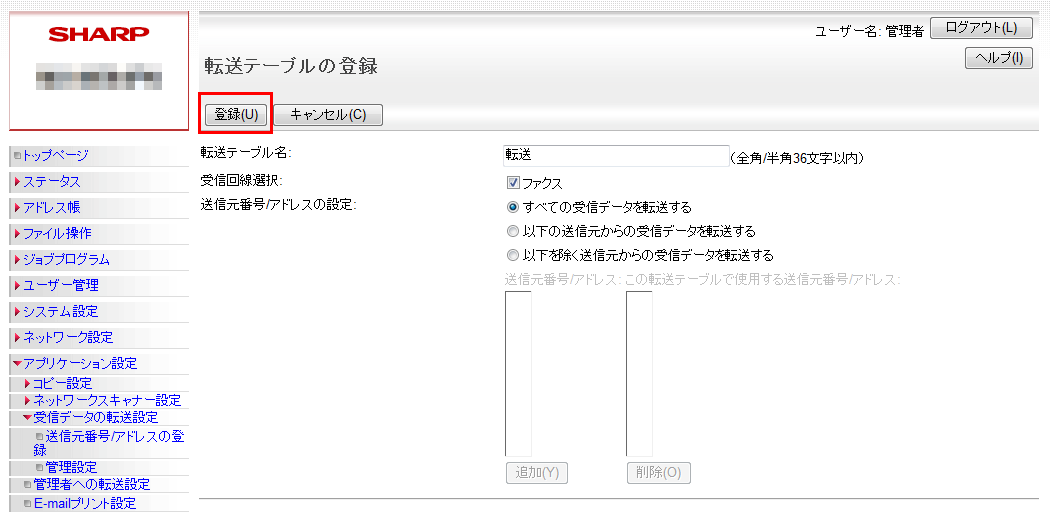Choose 以下を除く送信元からの受信データを転送する radio

(x=513, y=255)
